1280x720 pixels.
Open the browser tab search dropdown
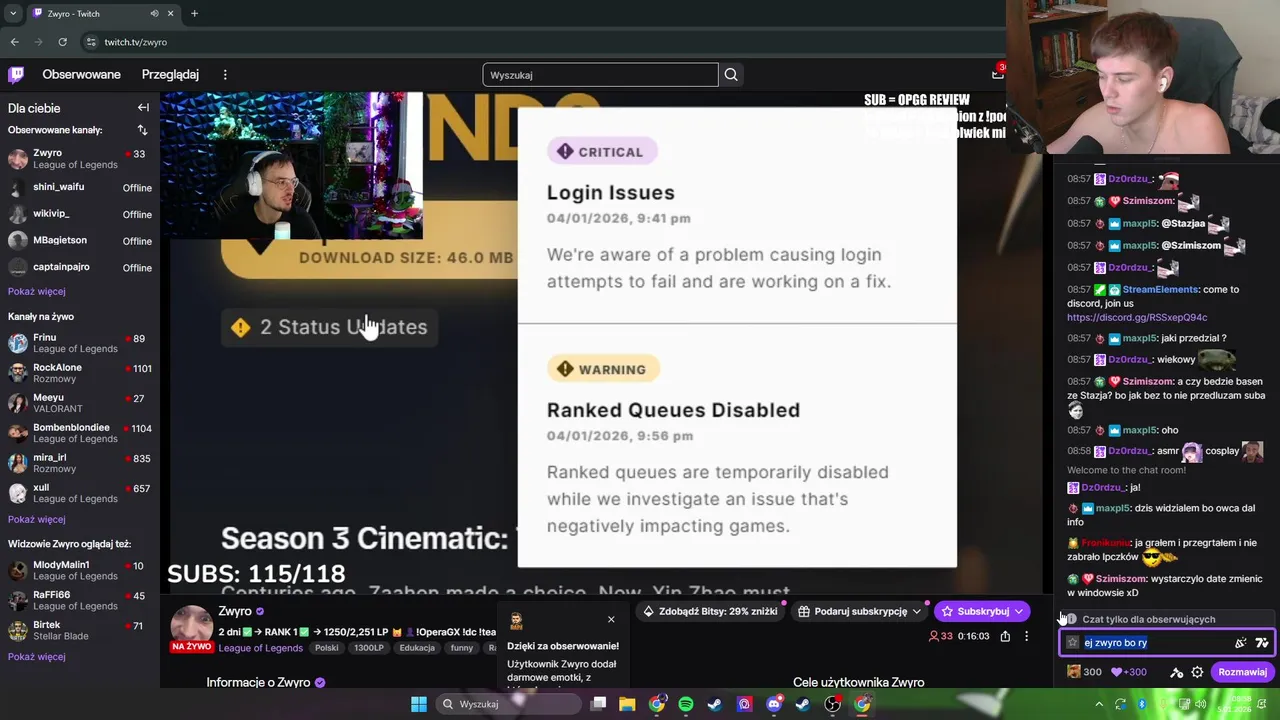[x=14, y=13]
